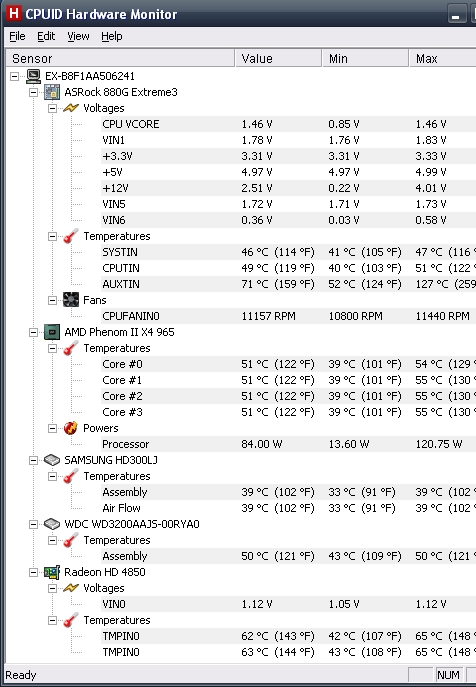Image resolution: width=476 pixels, height=687 pixels.
Task: Click the Sensor column header
Action: [121, 59]
